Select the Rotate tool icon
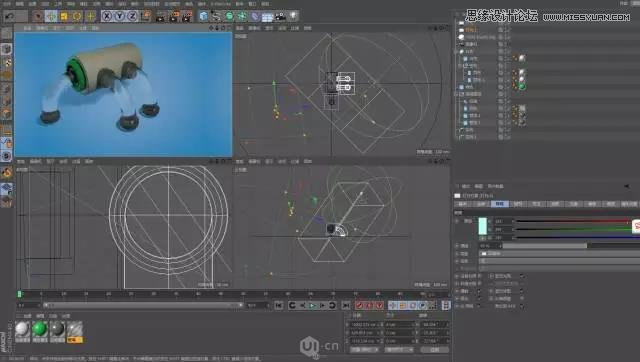This screenshot has width=640, height=362. [x=77, y=16]
